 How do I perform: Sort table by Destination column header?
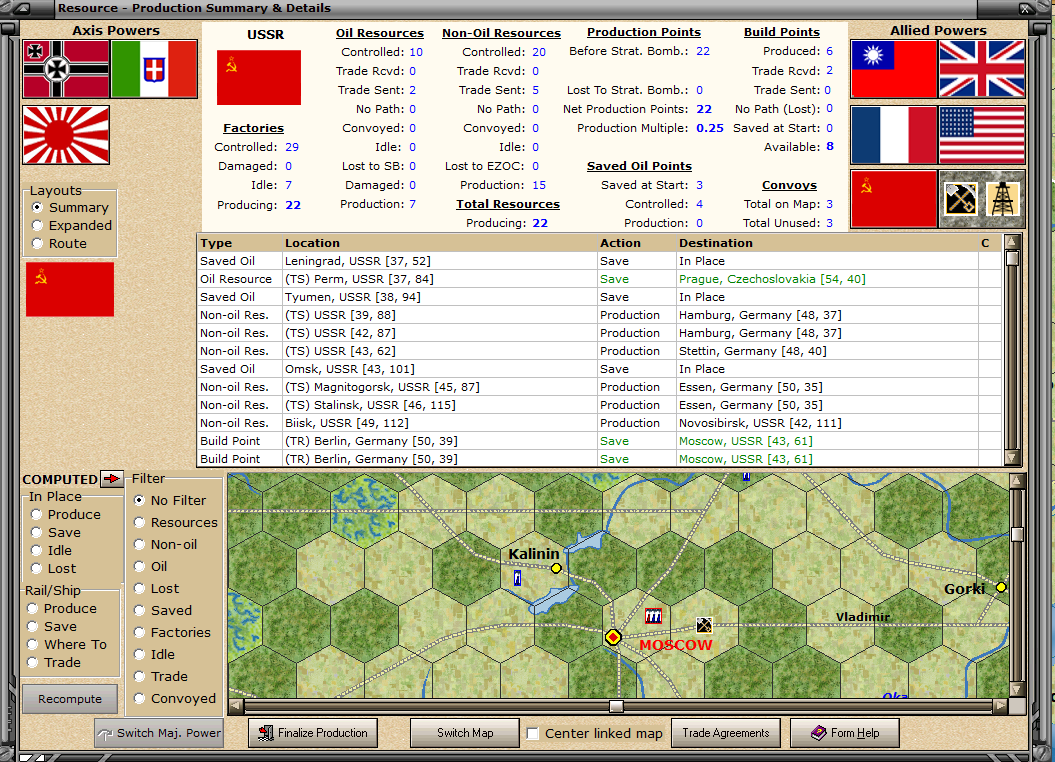827,243
